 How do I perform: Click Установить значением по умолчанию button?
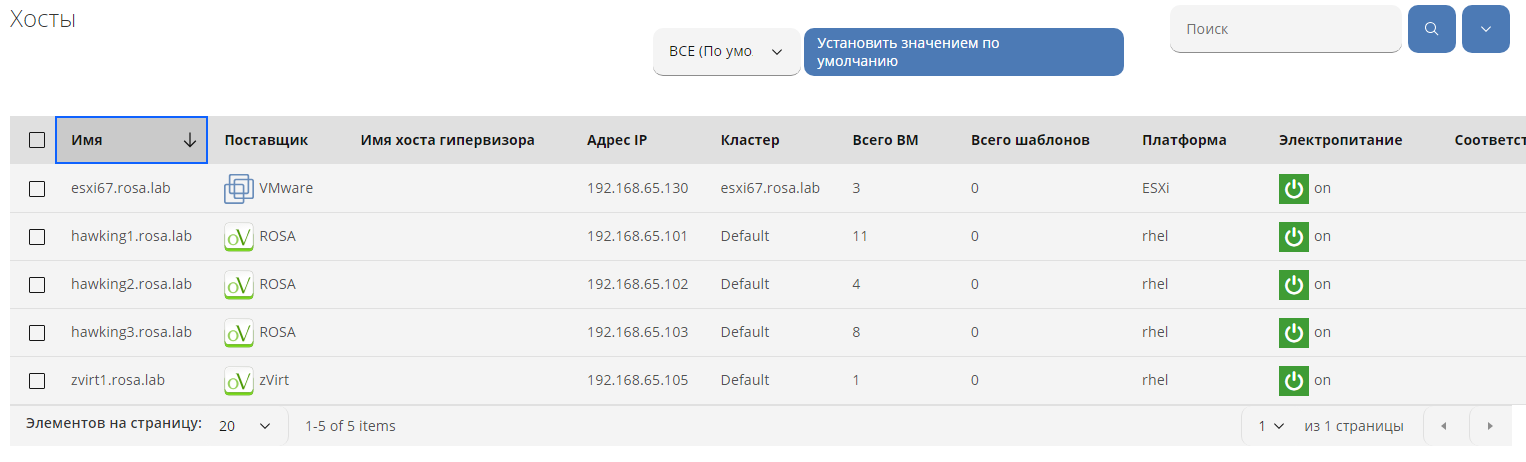(x=963, y=52)
